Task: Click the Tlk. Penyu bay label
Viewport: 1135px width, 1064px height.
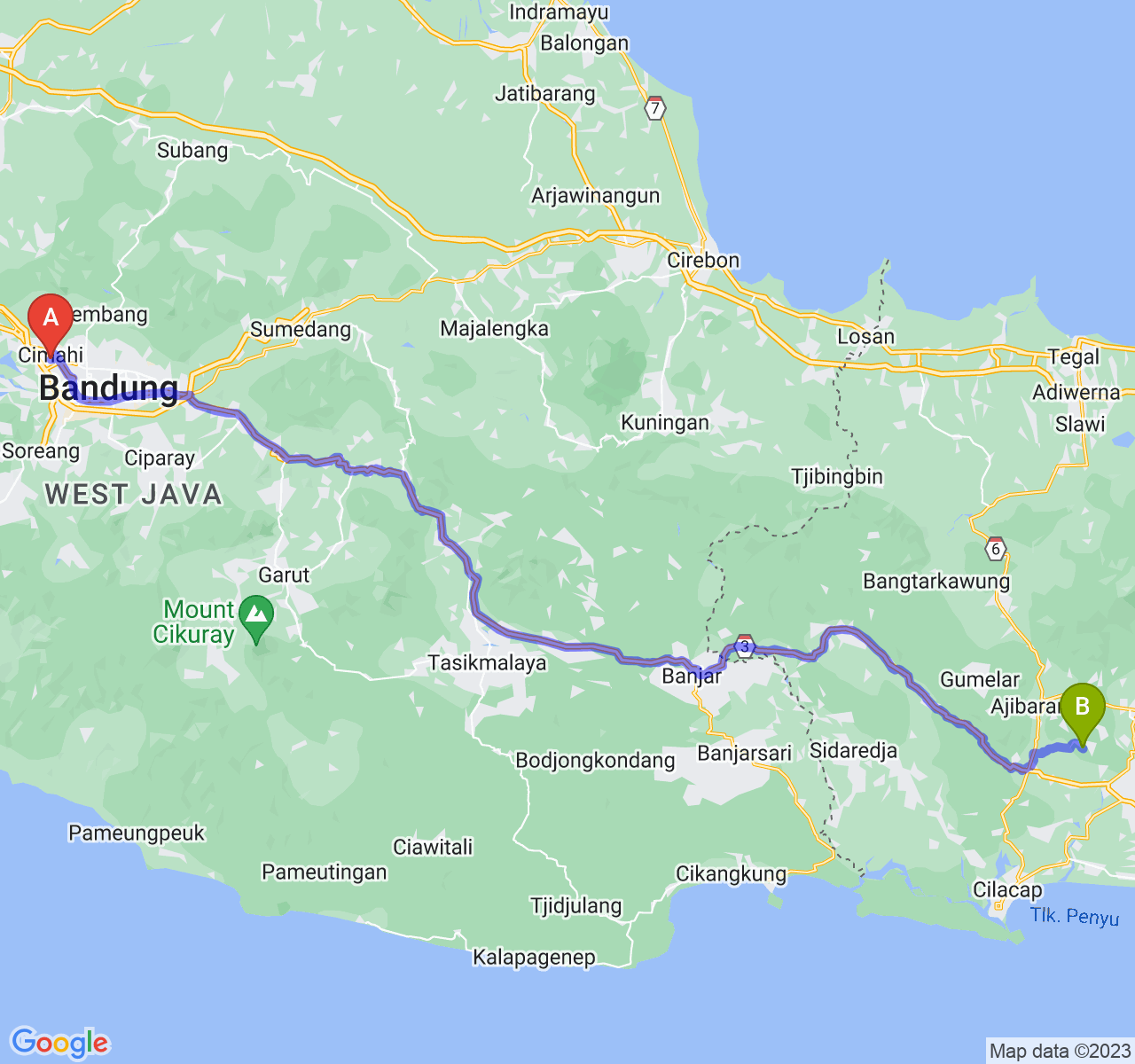Action: click(1075, 917)
